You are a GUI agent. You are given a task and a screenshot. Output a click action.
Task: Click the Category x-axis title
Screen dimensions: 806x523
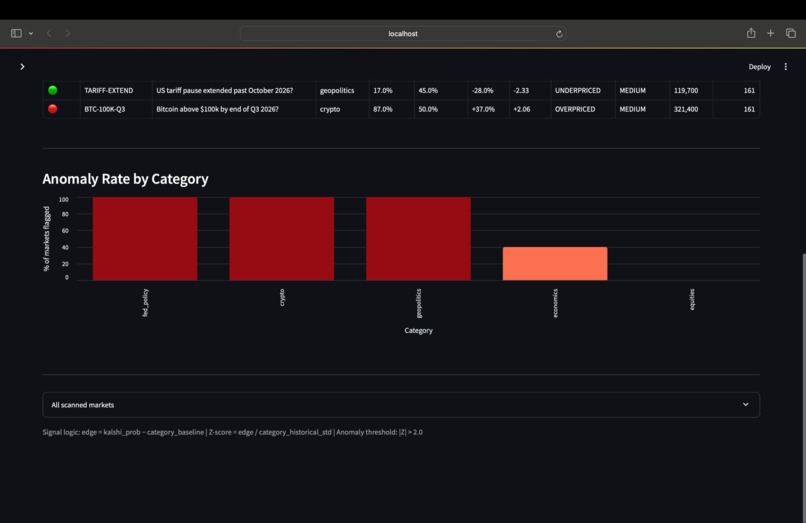pos(418,331)
